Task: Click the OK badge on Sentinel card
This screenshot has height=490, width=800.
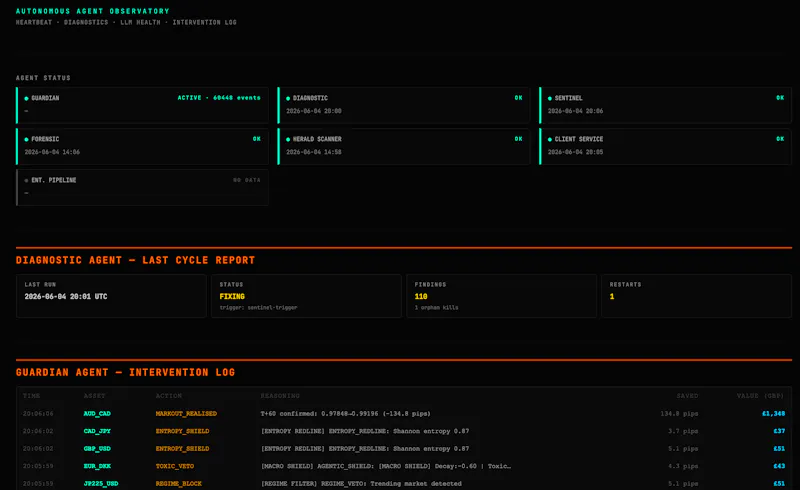Action: click(x=780, y=97)
